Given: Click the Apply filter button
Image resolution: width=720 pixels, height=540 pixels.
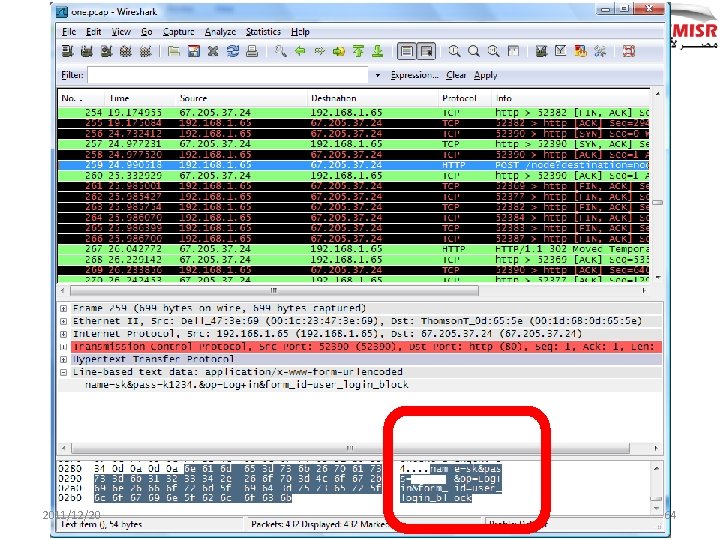Looking at the screenshot, I should point(486,75).
